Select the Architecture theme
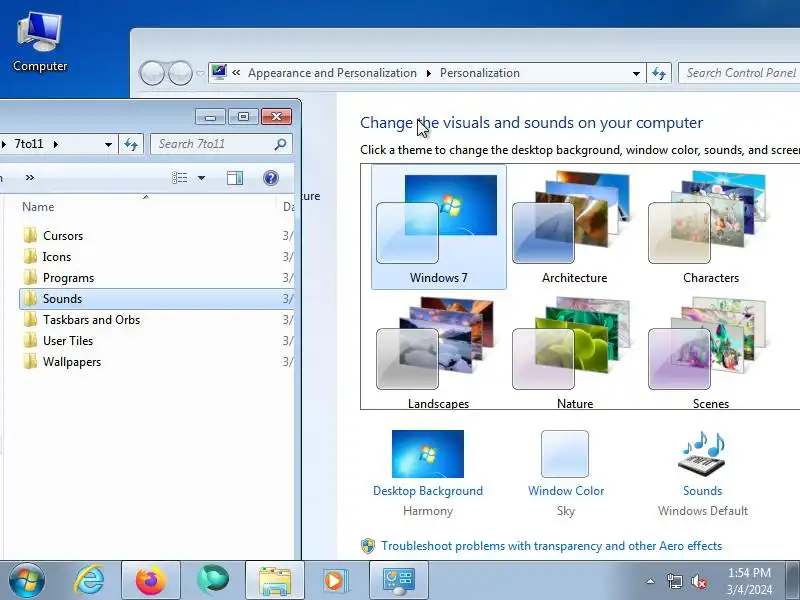 pos(574,227)
